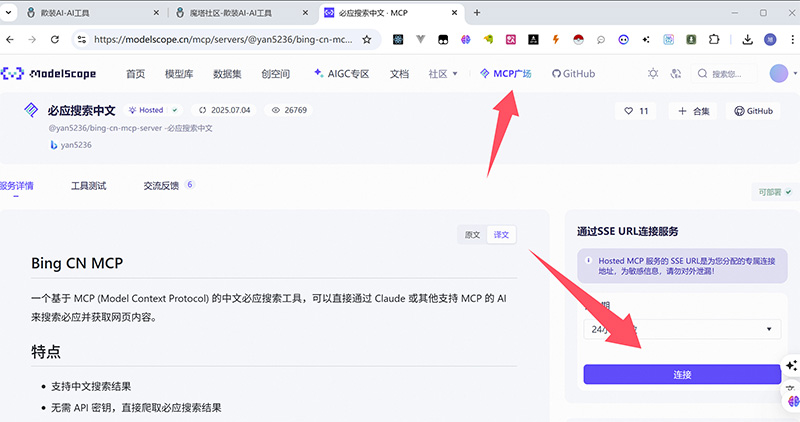The width and height of the screenshot is (800, 422).
Task: Go to 首页 in the navigation bar
Action: [x=135, y=74]
